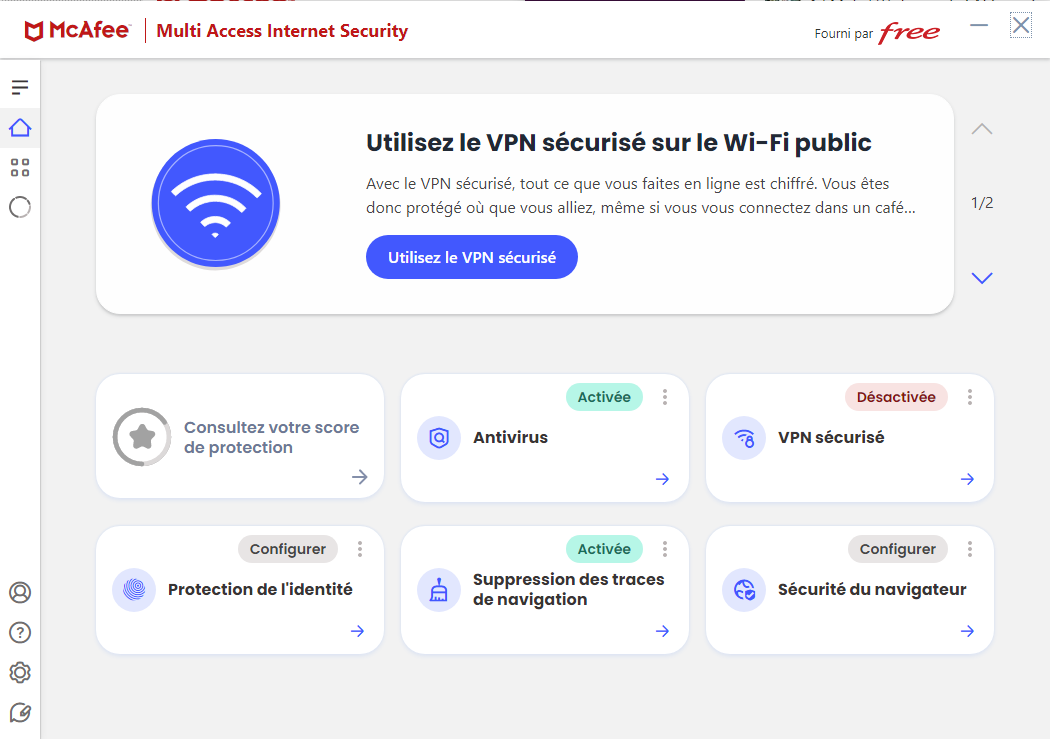Open the hamburger menu in sidebar

point(20,87)
